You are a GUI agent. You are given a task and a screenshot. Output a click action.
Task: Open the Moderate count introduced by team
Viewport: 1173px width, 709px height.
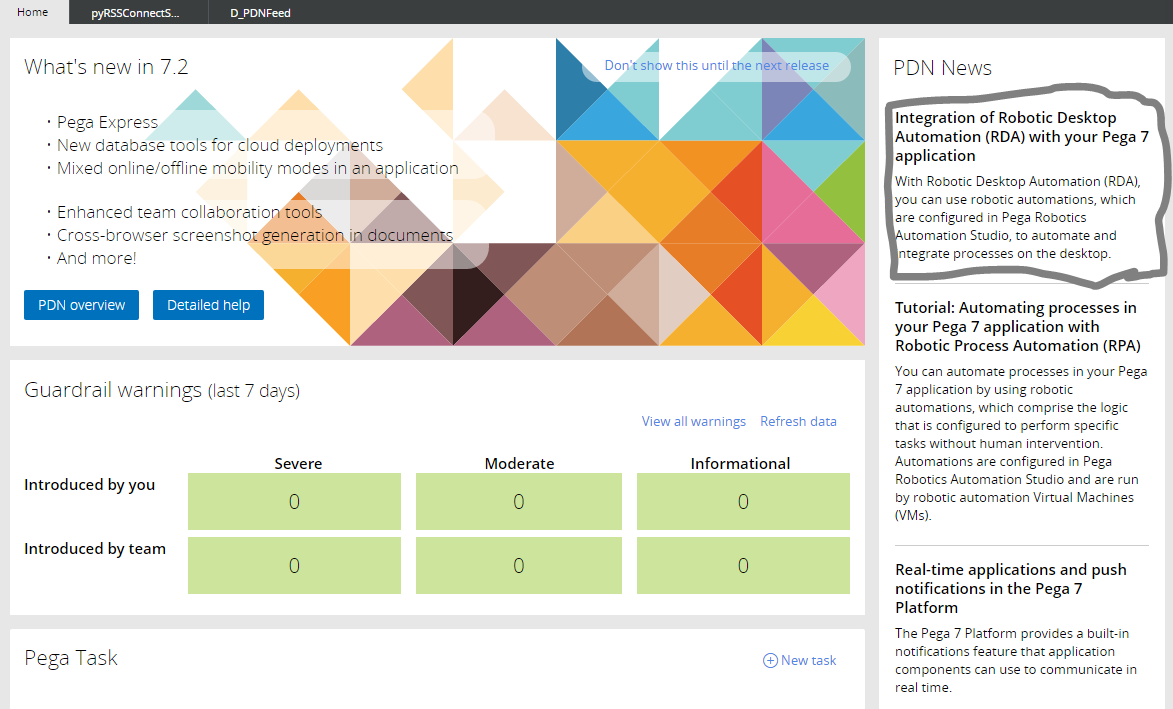click(x=518, y=565)
